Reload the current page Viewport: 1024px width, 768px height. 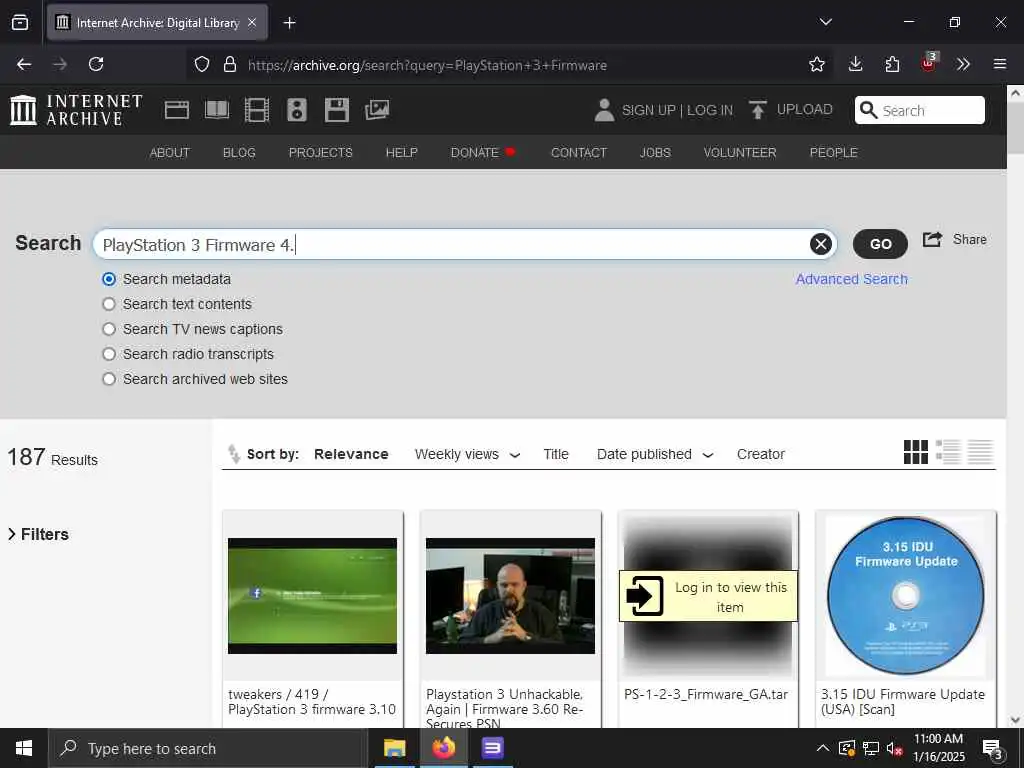click(96, 64)
